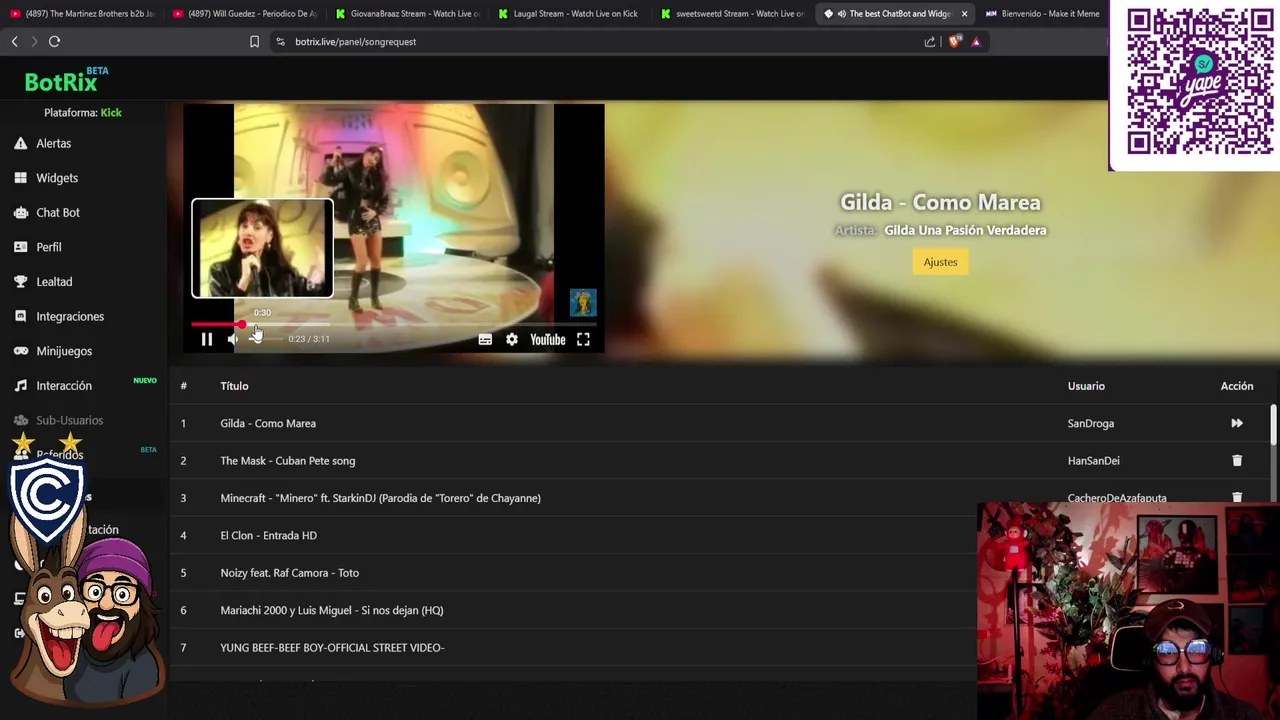This screenshot has width=1280, height=720.
Task: Click the Título column header
Action: (x=234, y=386)
